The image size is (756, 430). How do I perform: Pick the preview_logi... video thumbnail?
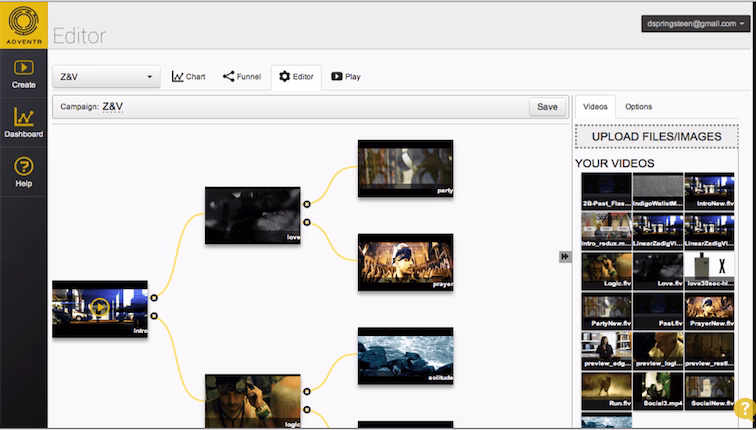(x=658, y=350)
